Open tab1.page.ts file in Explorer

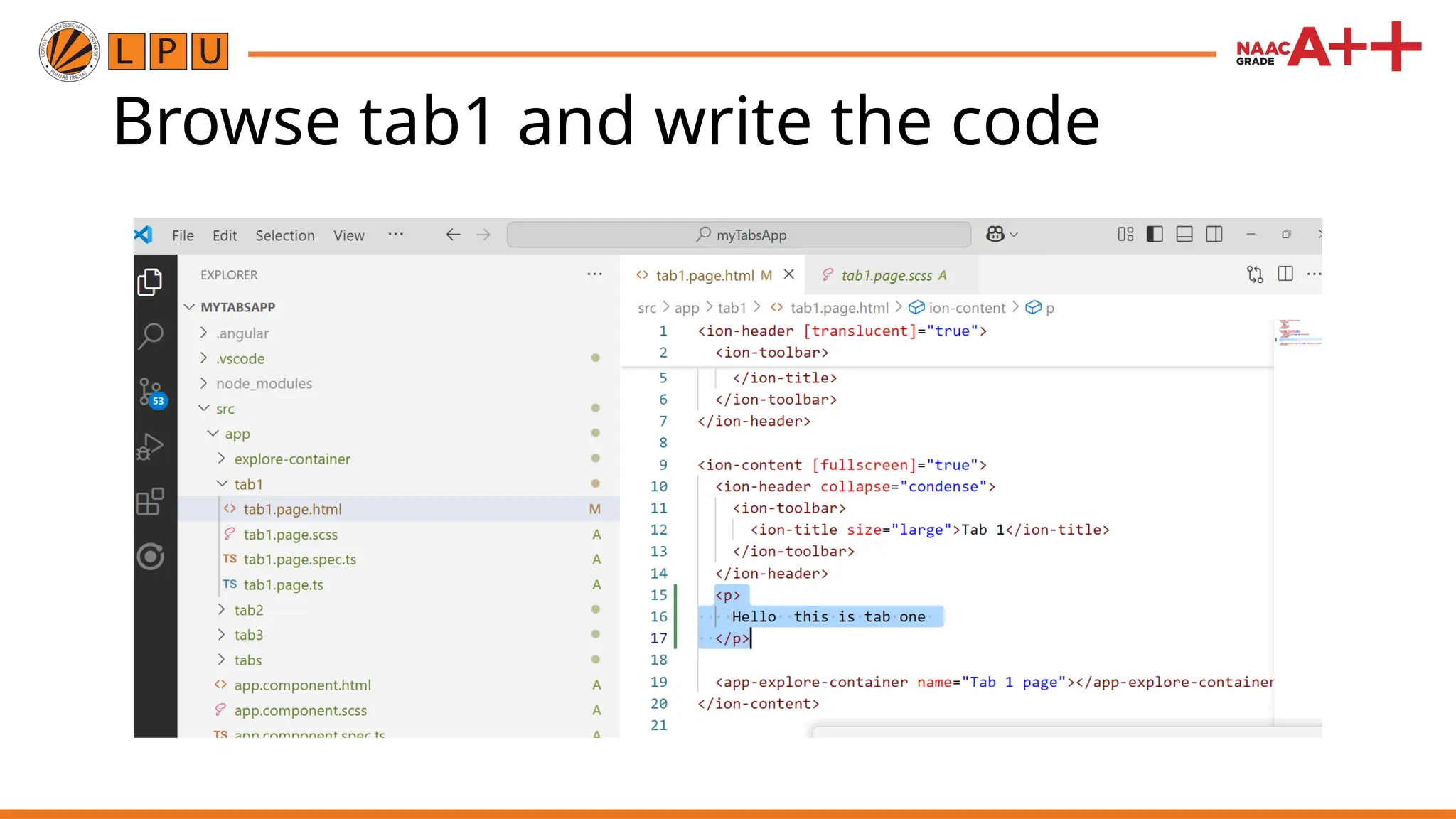pos(283,585)
